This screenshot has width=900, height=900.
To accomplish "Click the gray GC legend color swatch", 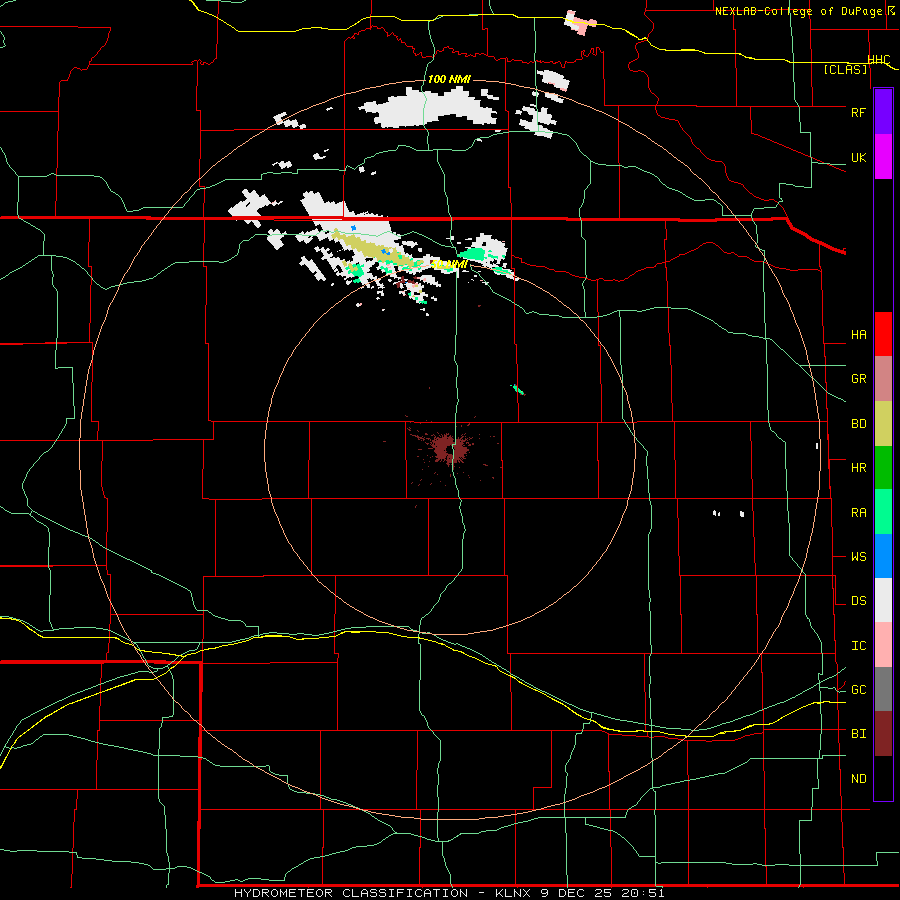I will [883, 689].
